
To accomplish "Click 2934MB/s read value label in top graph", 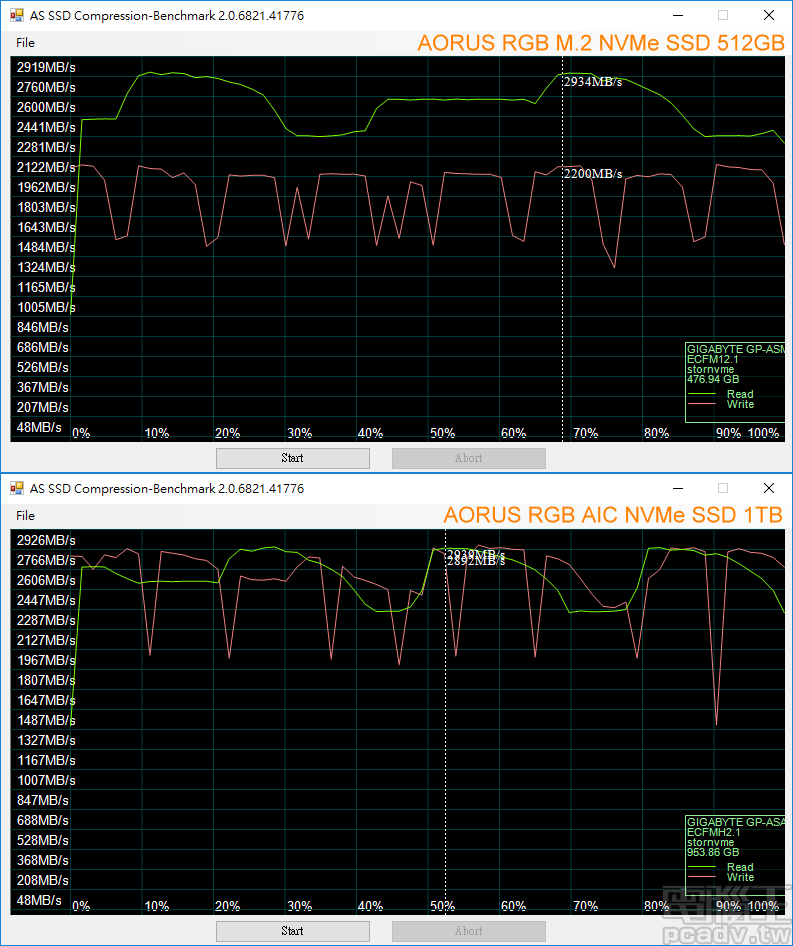I will point(593,82).
